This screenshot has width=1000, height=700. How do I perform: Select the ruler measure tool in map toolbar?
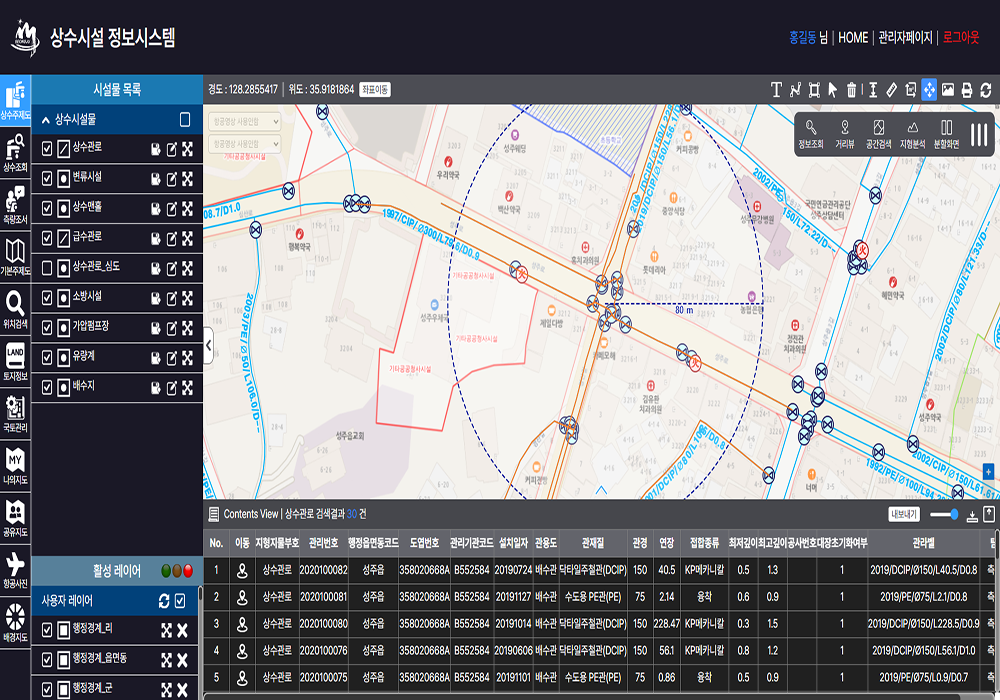coord(892,90)
